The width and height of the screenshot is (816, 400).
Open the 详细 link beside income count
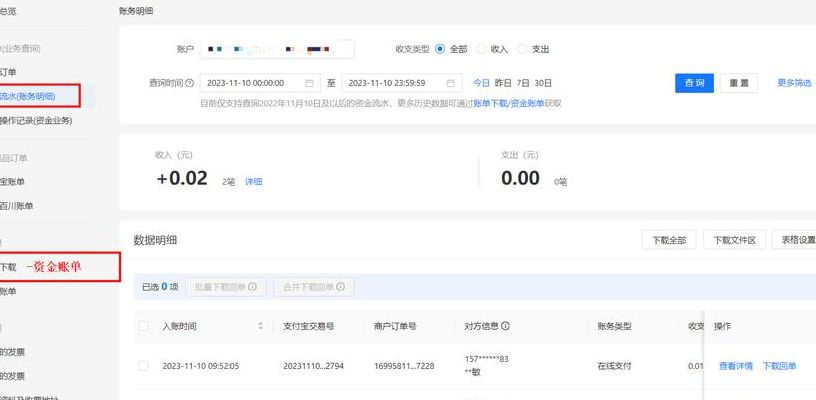coord(253,182)
